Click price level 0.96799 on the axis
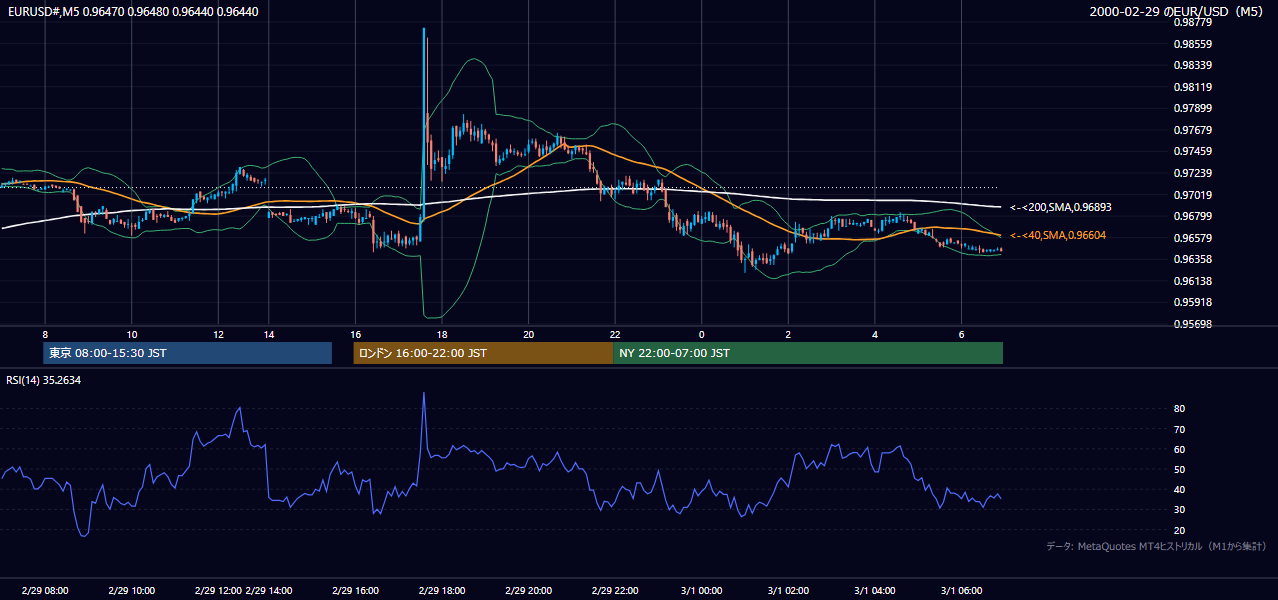The width and height of the screenshot is (1278, 600). click(1192, 216)
